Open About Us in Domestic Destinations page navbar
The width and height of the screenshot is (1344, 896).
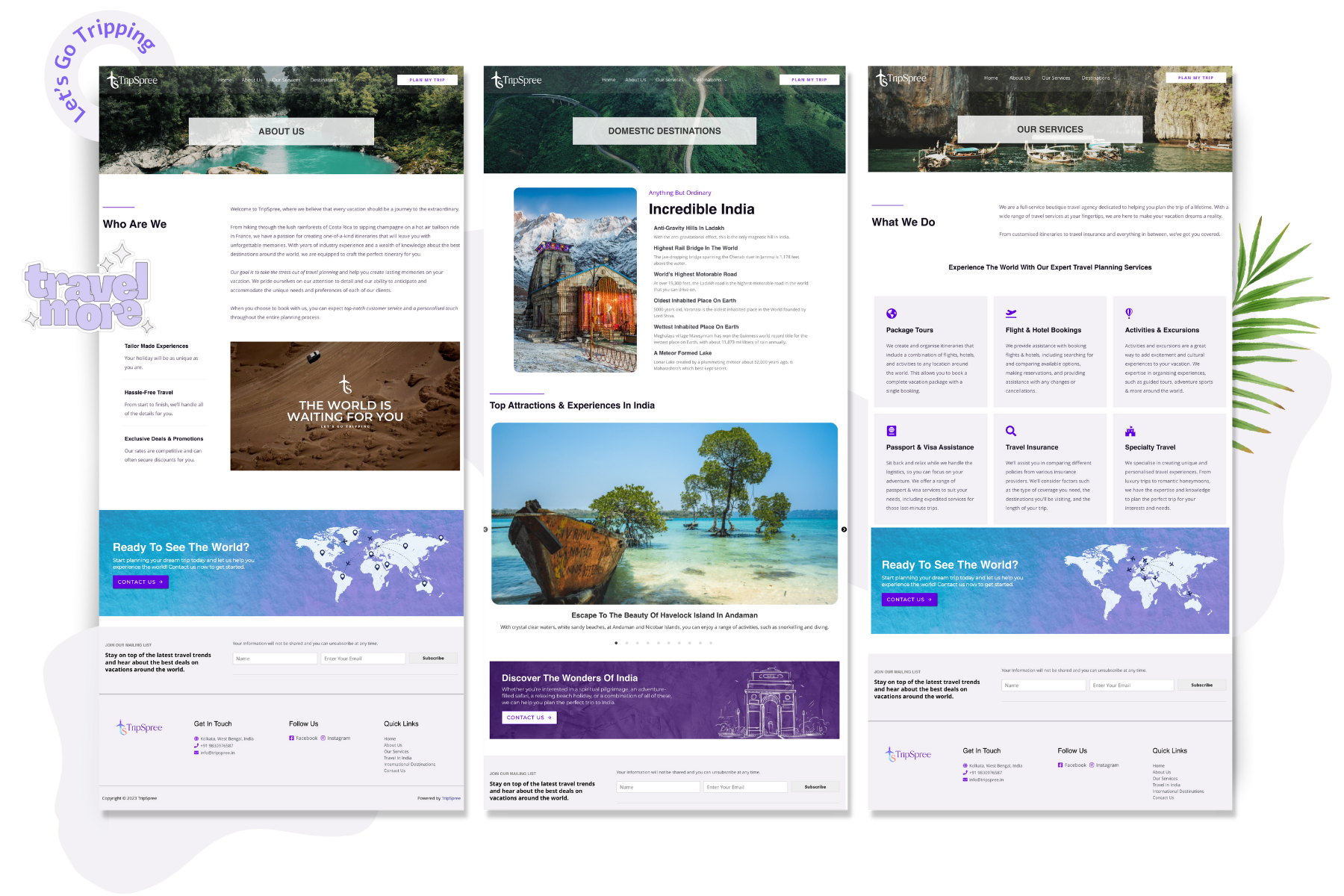(x=635, y=80)
